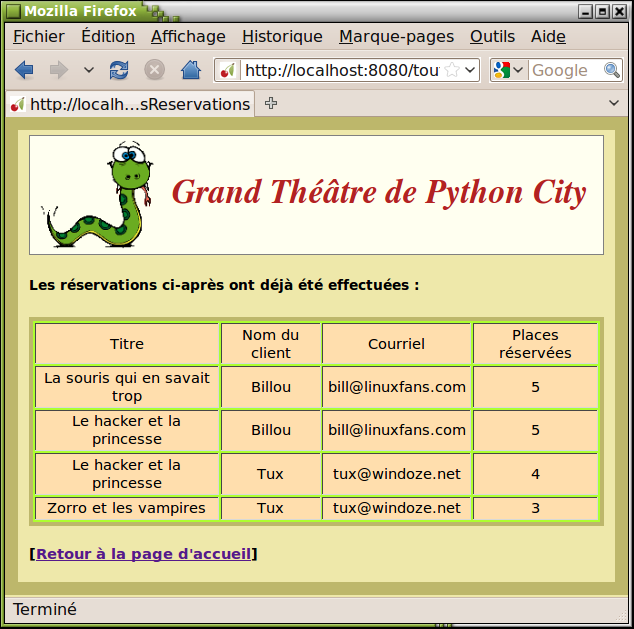The image size is (634, 629).
Task: Click in the Google search box
Action: click(563, 70)
